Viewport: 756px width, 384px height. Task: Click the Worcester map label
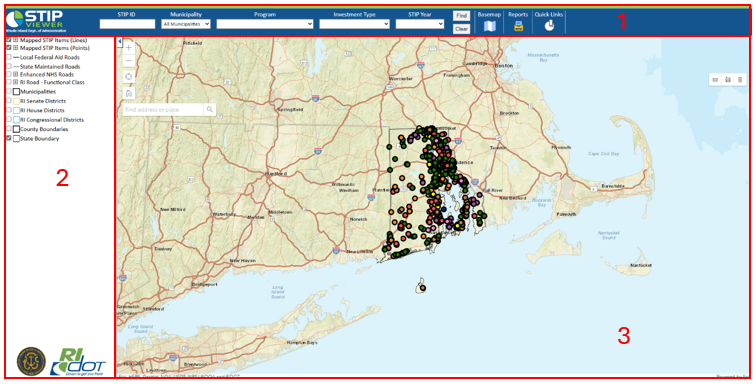[x=401, y=78]
